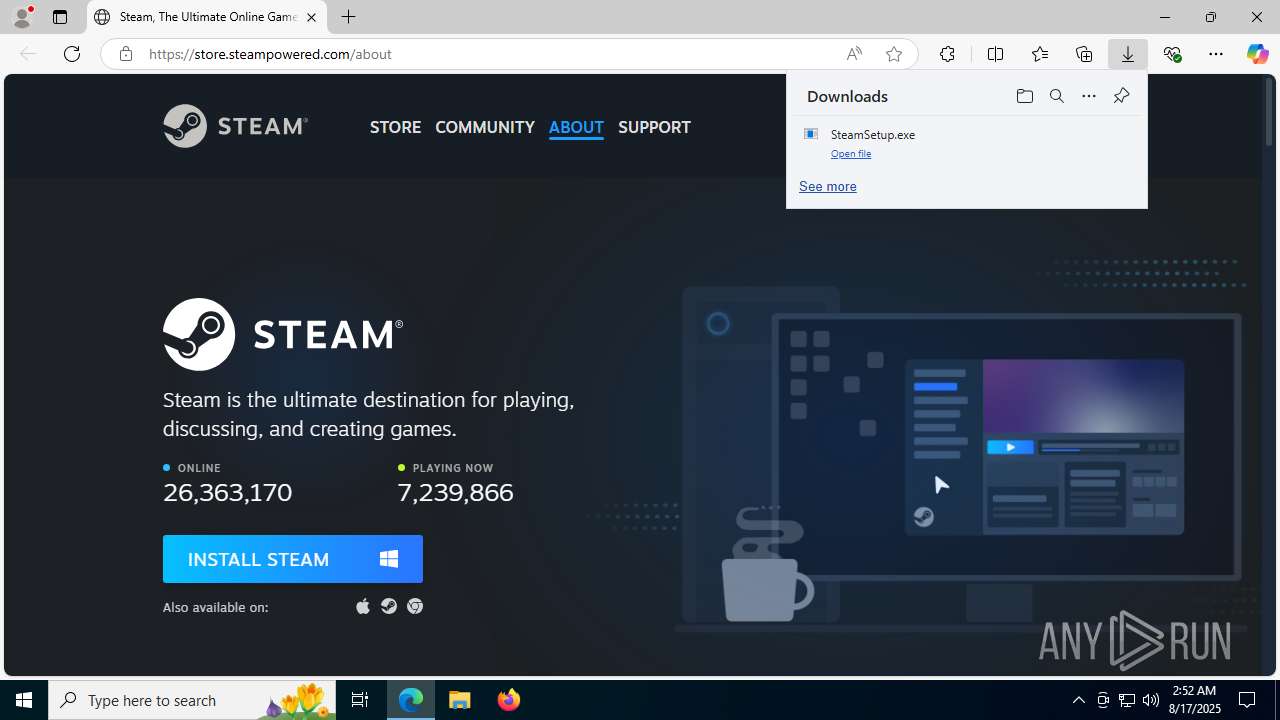Screen dimensions: 1280x720
Task: Open the notification center
Action: pos(1247,700)
